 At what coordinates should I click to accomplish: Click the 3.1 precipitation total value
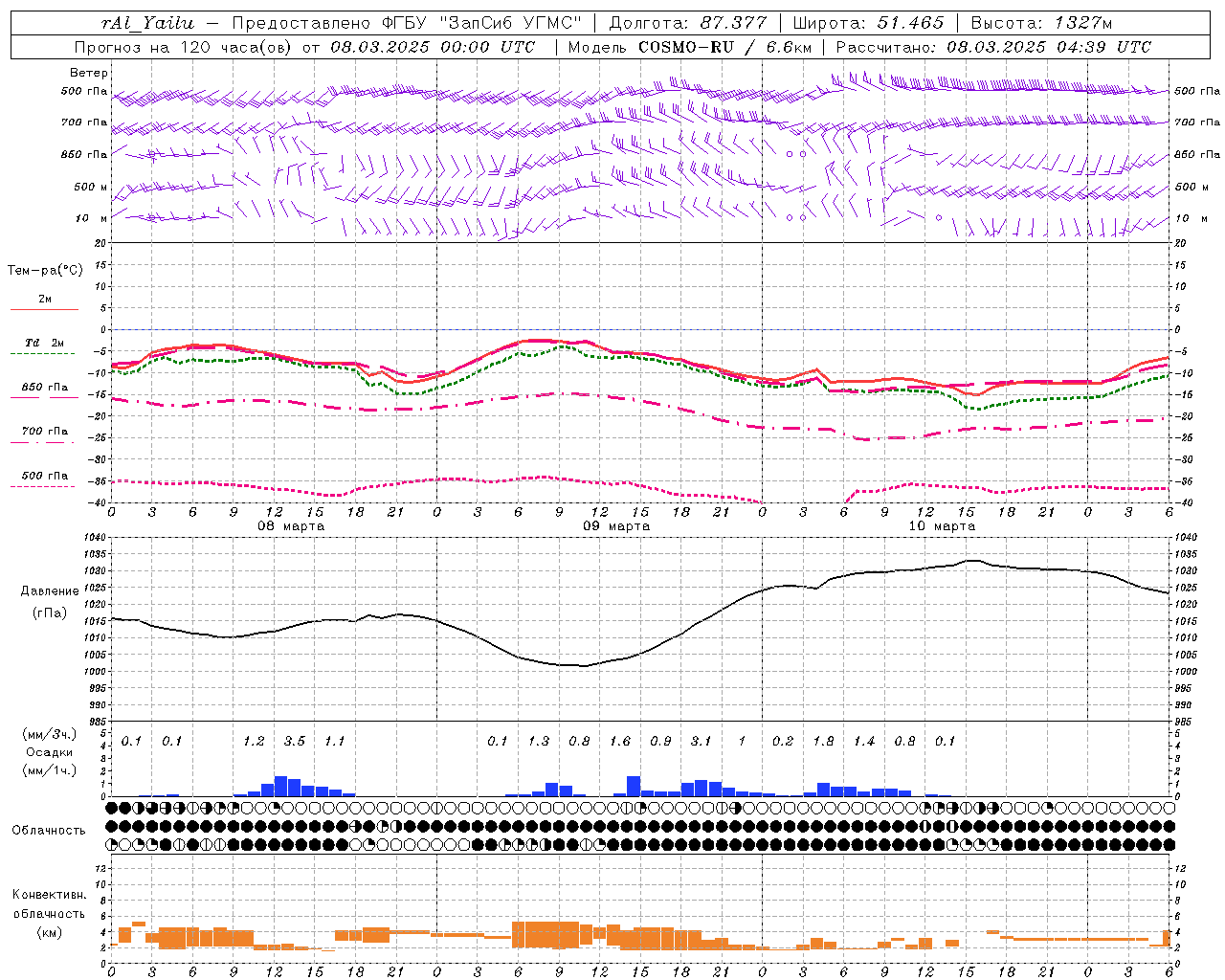tap(702, 742)
